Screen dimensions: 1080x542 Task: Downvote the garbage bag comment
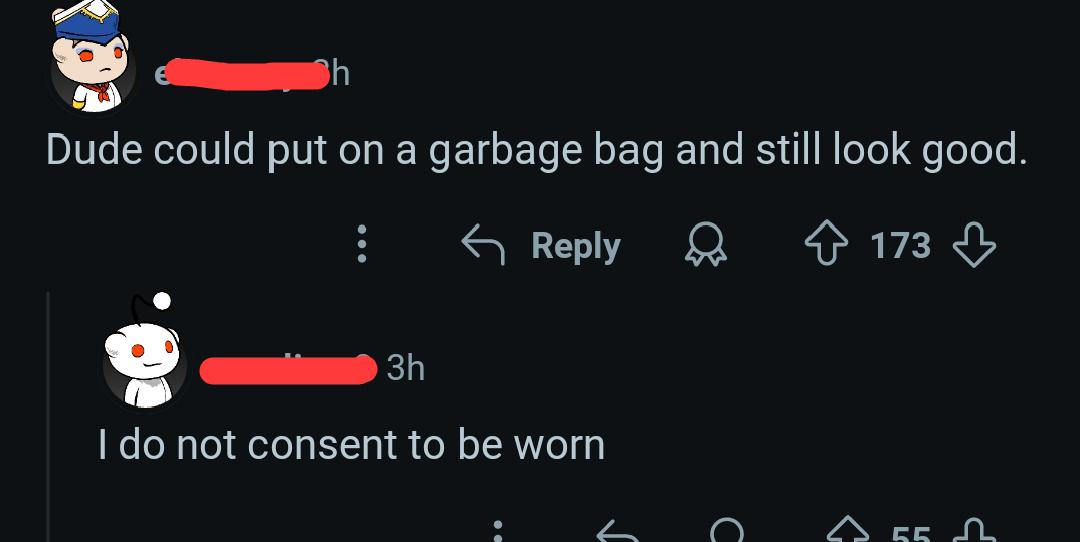click(974, 245)
